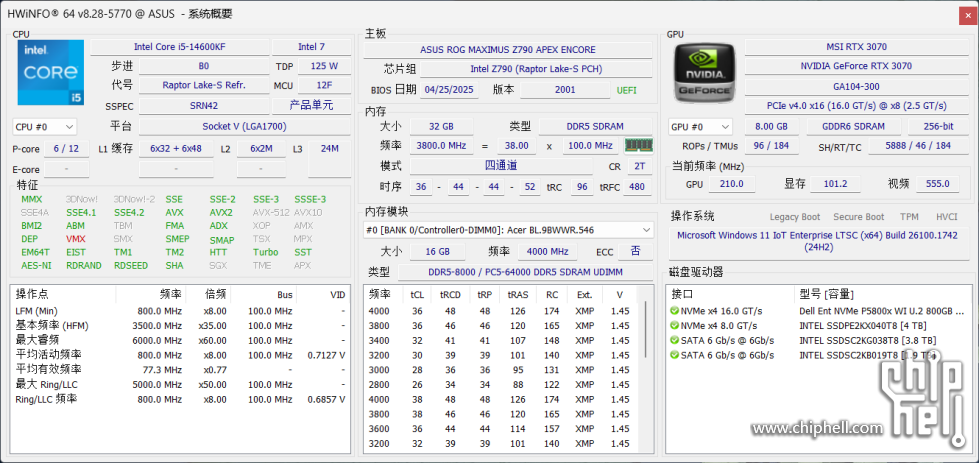This screenshot has height=463, width=979.
Task: Click the memory size 32 GB value
Action: [441, 126]
